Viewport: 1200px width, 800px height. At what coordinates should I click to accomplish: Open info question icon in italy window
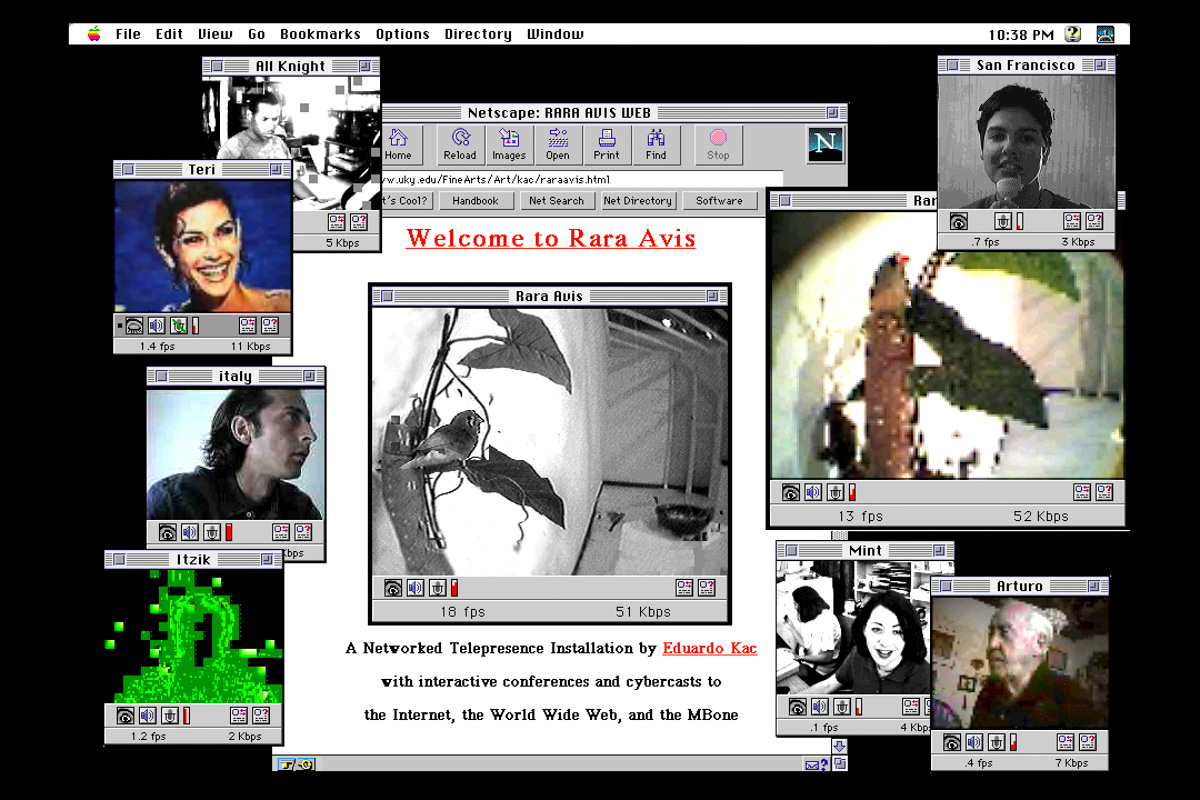point(303,532)
